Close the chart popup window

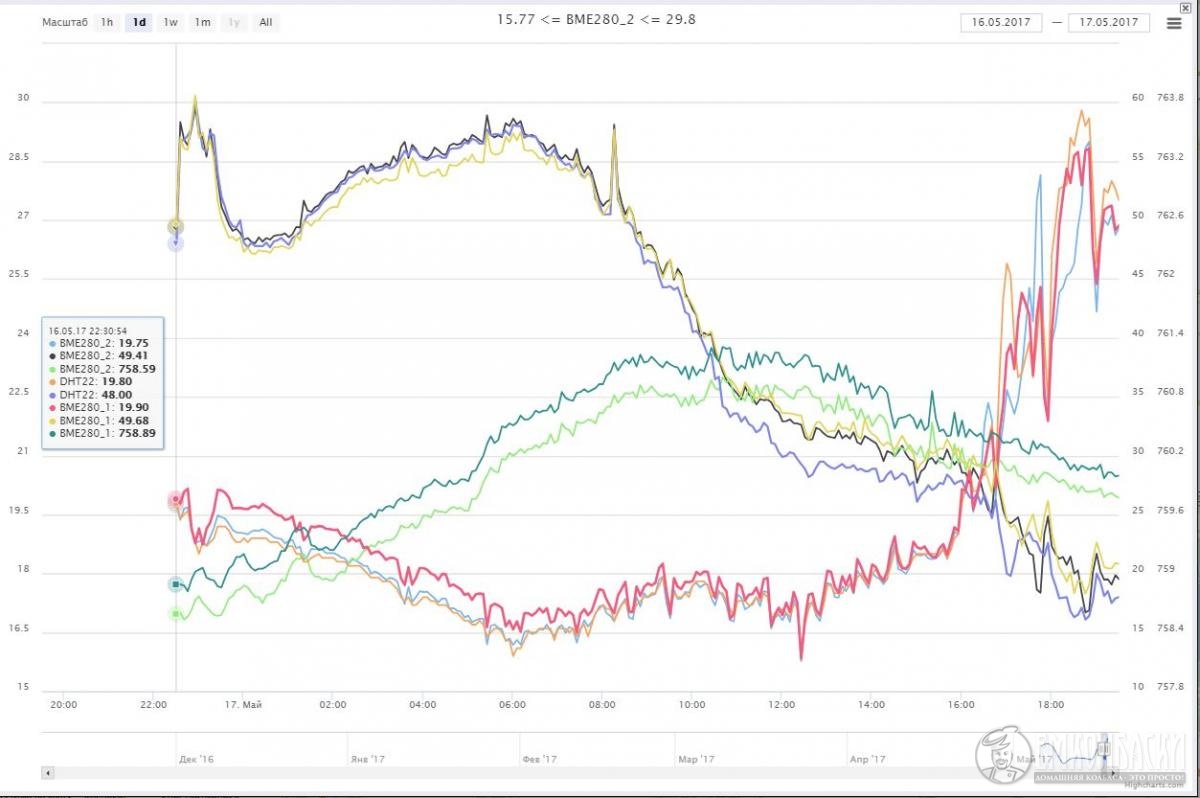coord(1186,8)
